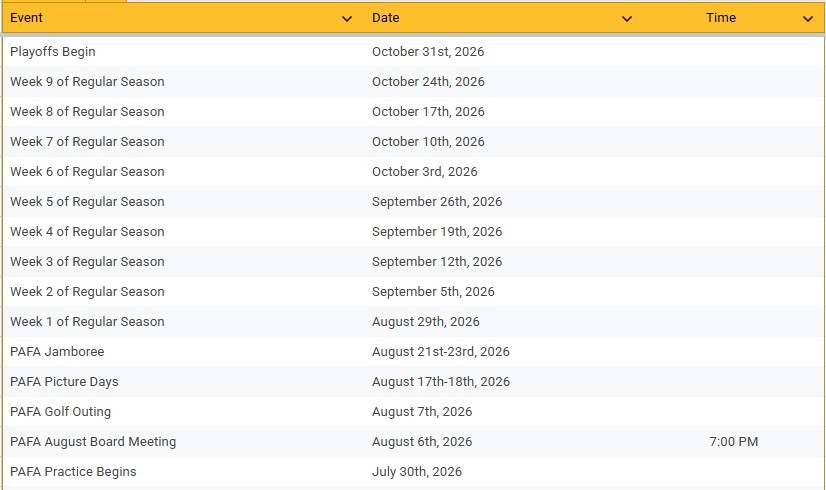Click the Week 9 of Regular Season entry
The width and height of the screenshot is (826, 490).
tap(87, 82)
